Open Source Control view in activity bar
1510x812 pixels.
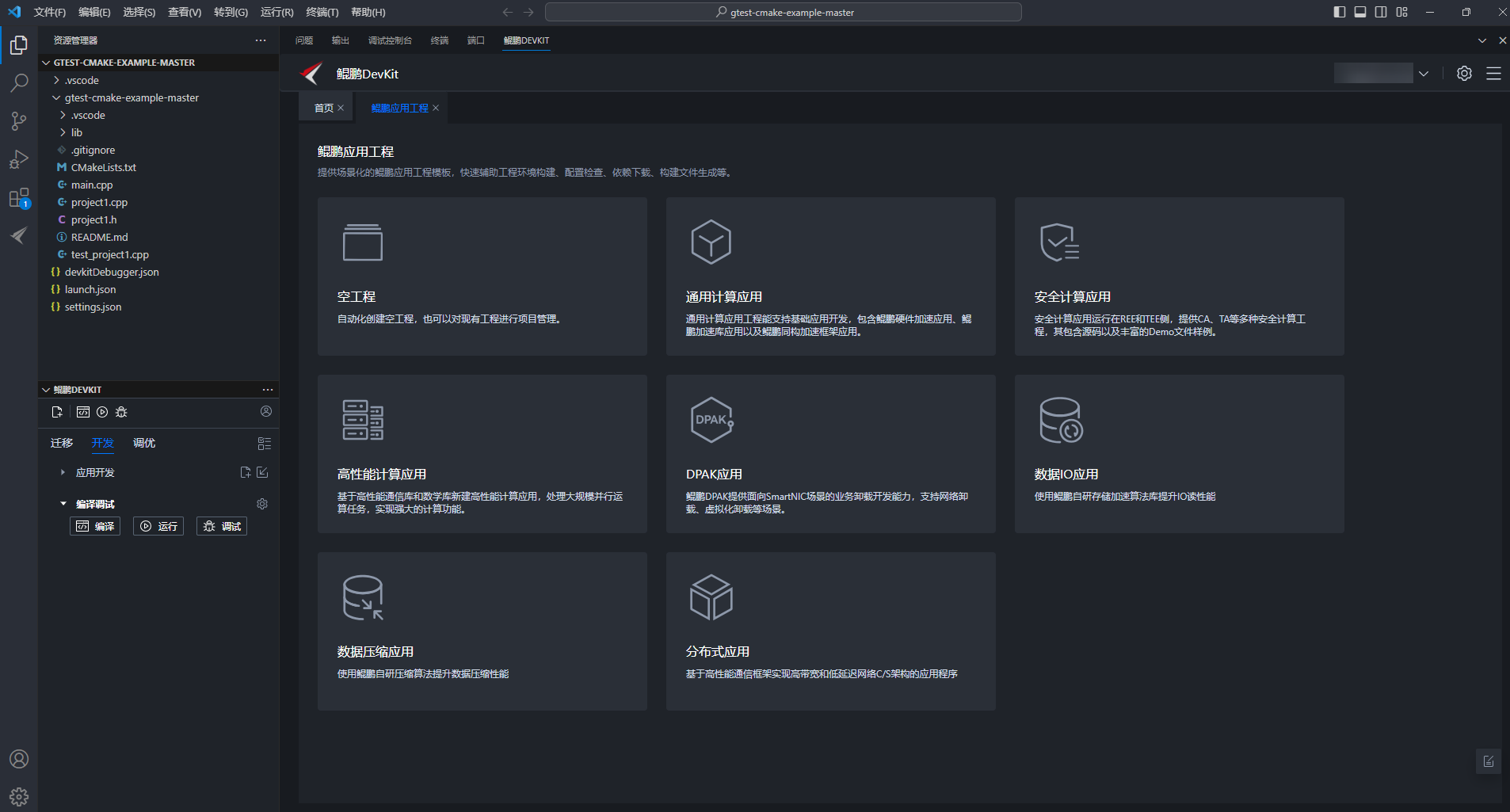tap(19, 120)
